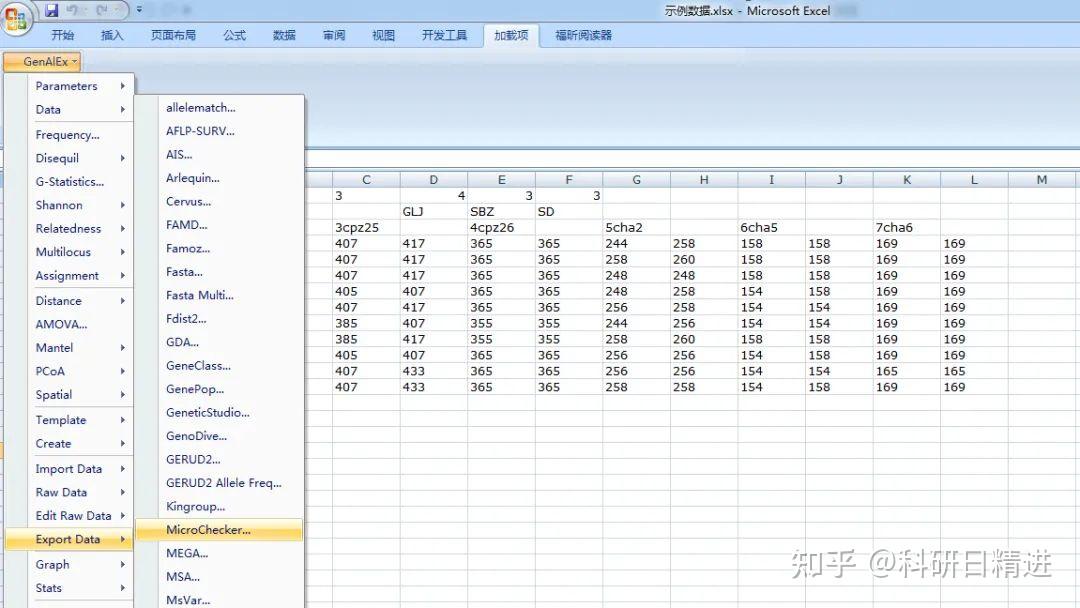Choose GDA... export option

219,342
